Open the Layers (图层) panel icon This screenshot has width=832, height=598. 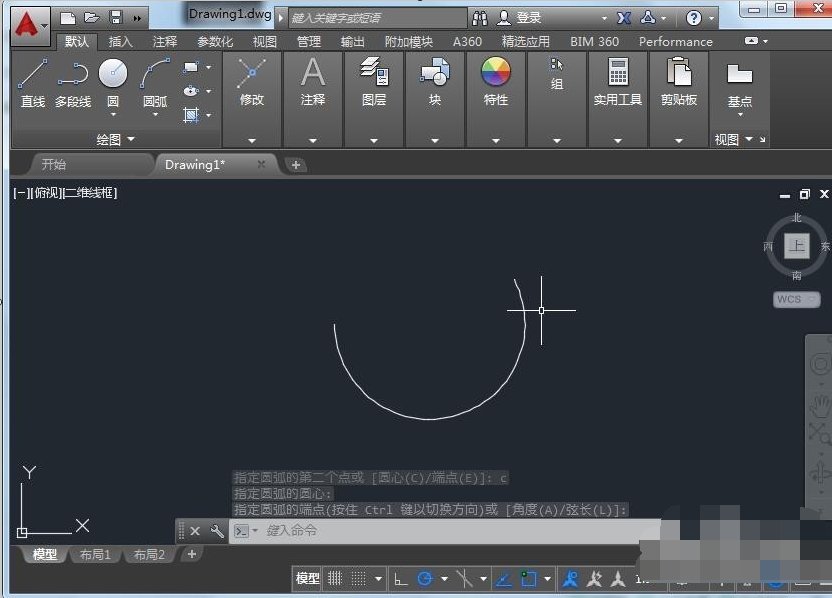pyautogui.click(x=374, y=74)
